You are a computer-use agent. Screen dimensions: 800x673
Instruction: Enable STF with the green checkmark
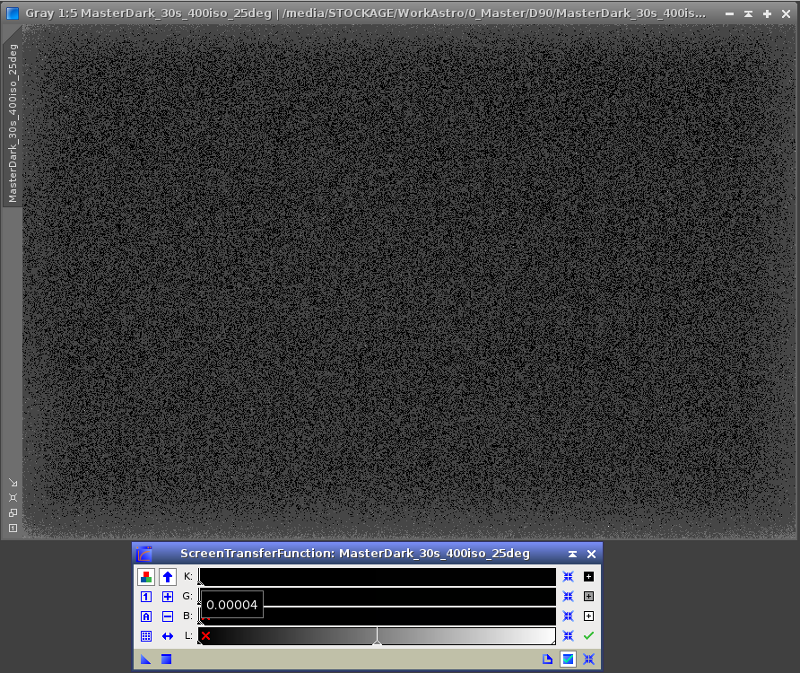pos(589,636)
